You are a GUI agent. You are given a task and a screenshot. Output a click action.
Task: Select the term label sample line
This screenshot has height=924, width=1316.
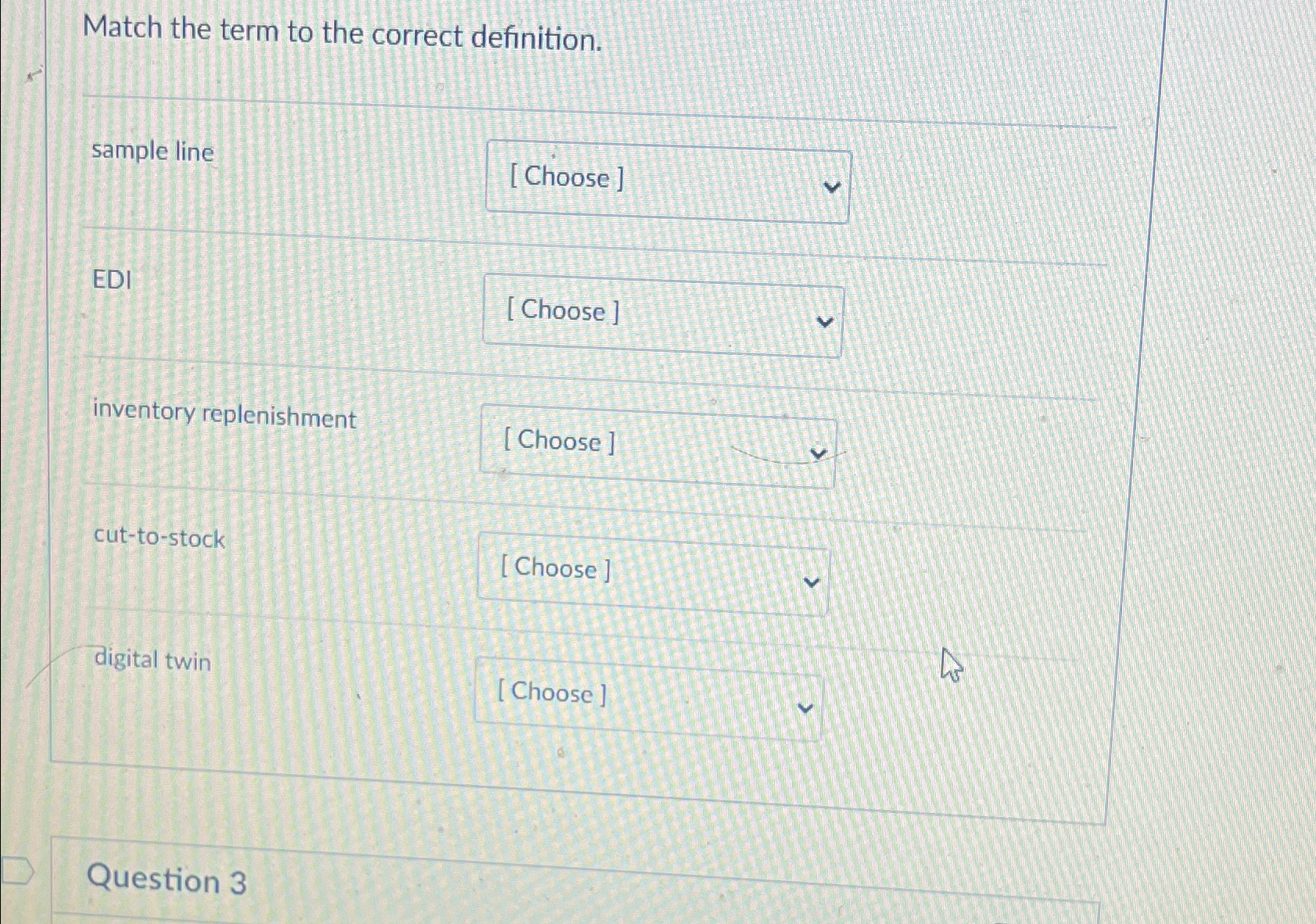[152, 153]
